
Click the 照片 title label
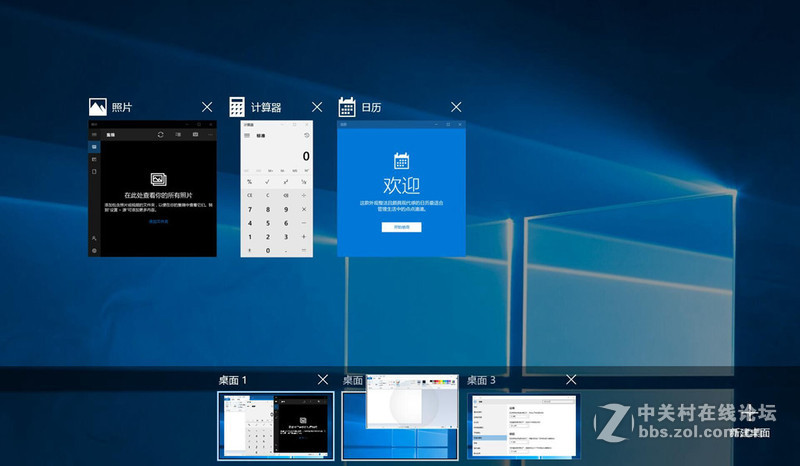[122, 108]
